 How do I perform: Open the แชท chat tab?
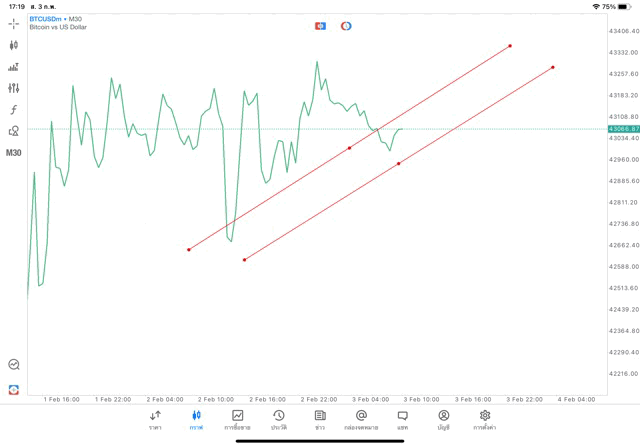pyautogui.click(x=402, y=419)
